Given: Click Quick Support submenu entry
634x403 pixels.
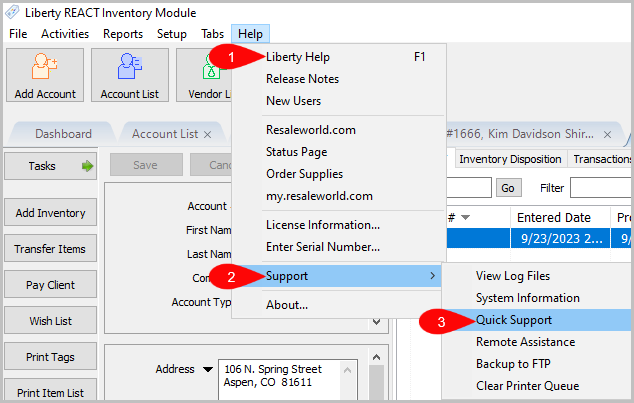Looking at the screenshot, I should 537,320.
